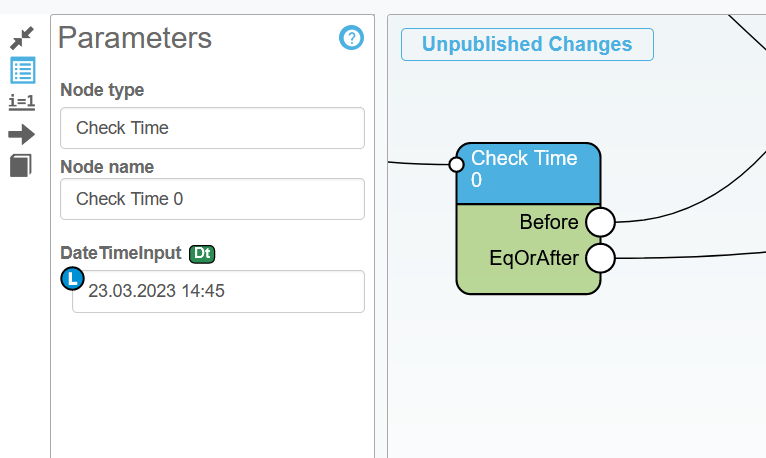Click the Parameters help question mark icon
This screenshot has height=458, width=766.
click(x=351, y=39)
